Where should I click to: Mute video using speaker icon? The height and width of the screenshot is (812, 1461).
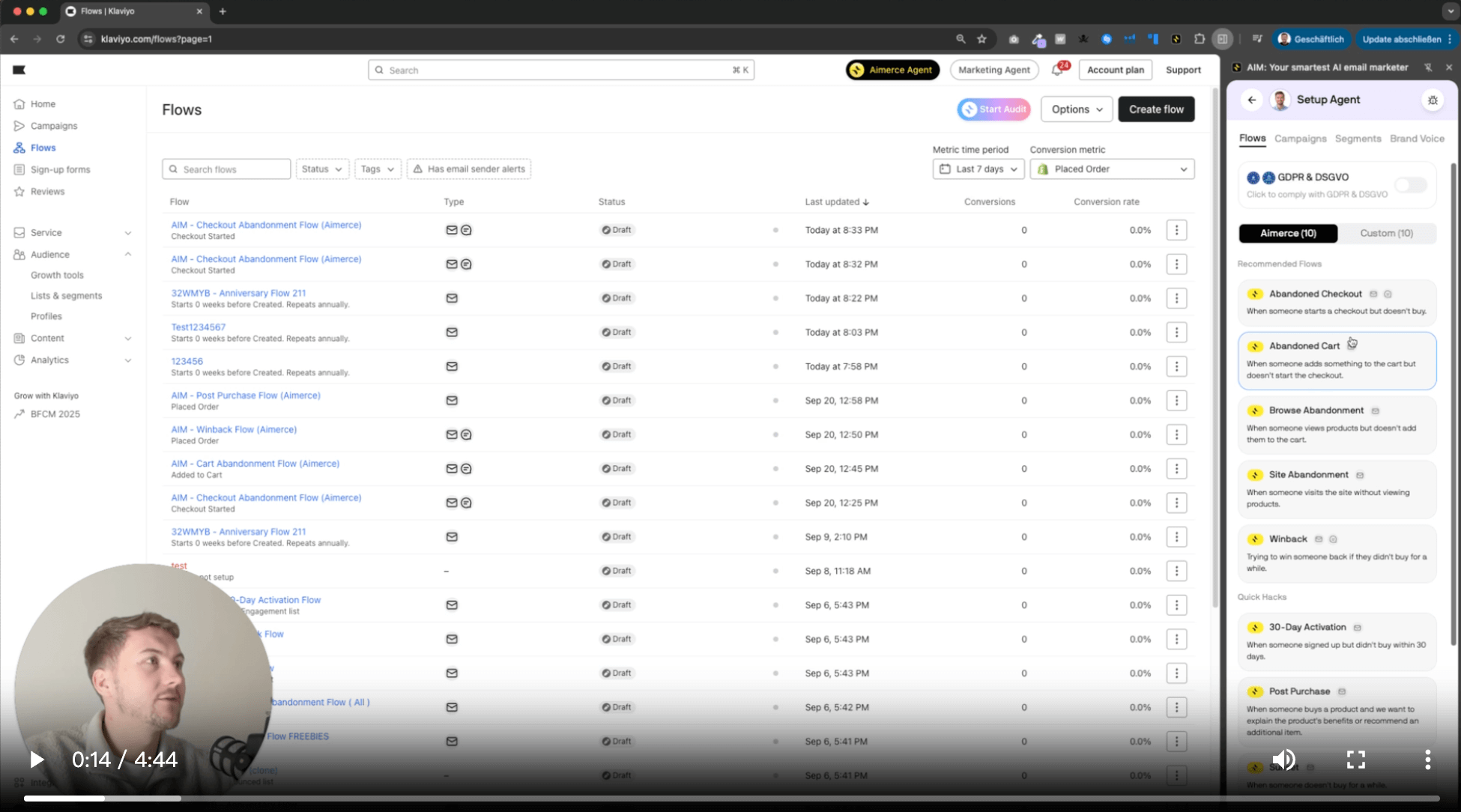tap(1283, 760)
